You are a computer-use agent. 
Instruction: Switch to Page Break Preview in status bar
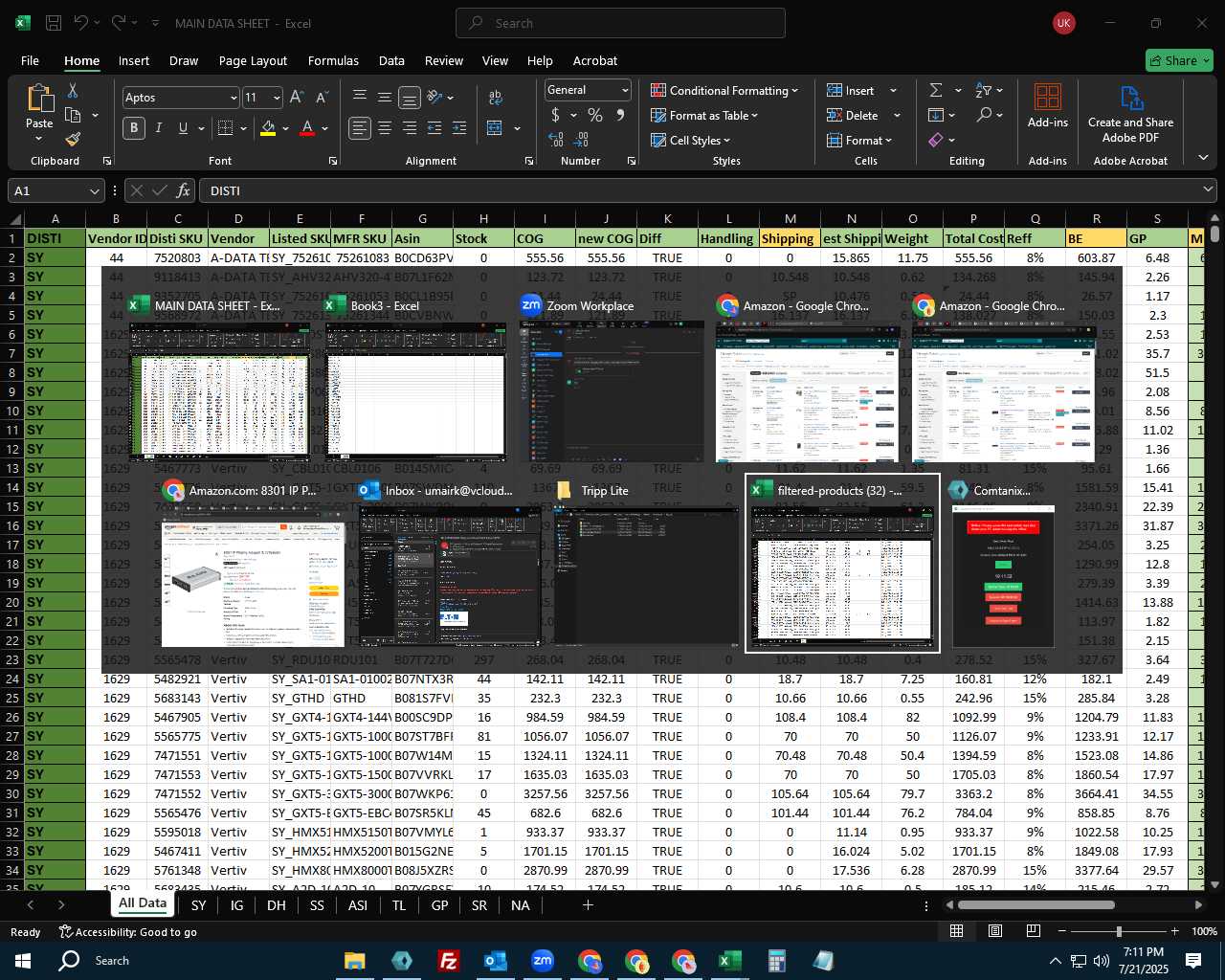pyautogui.click(x=1034, y=931)
